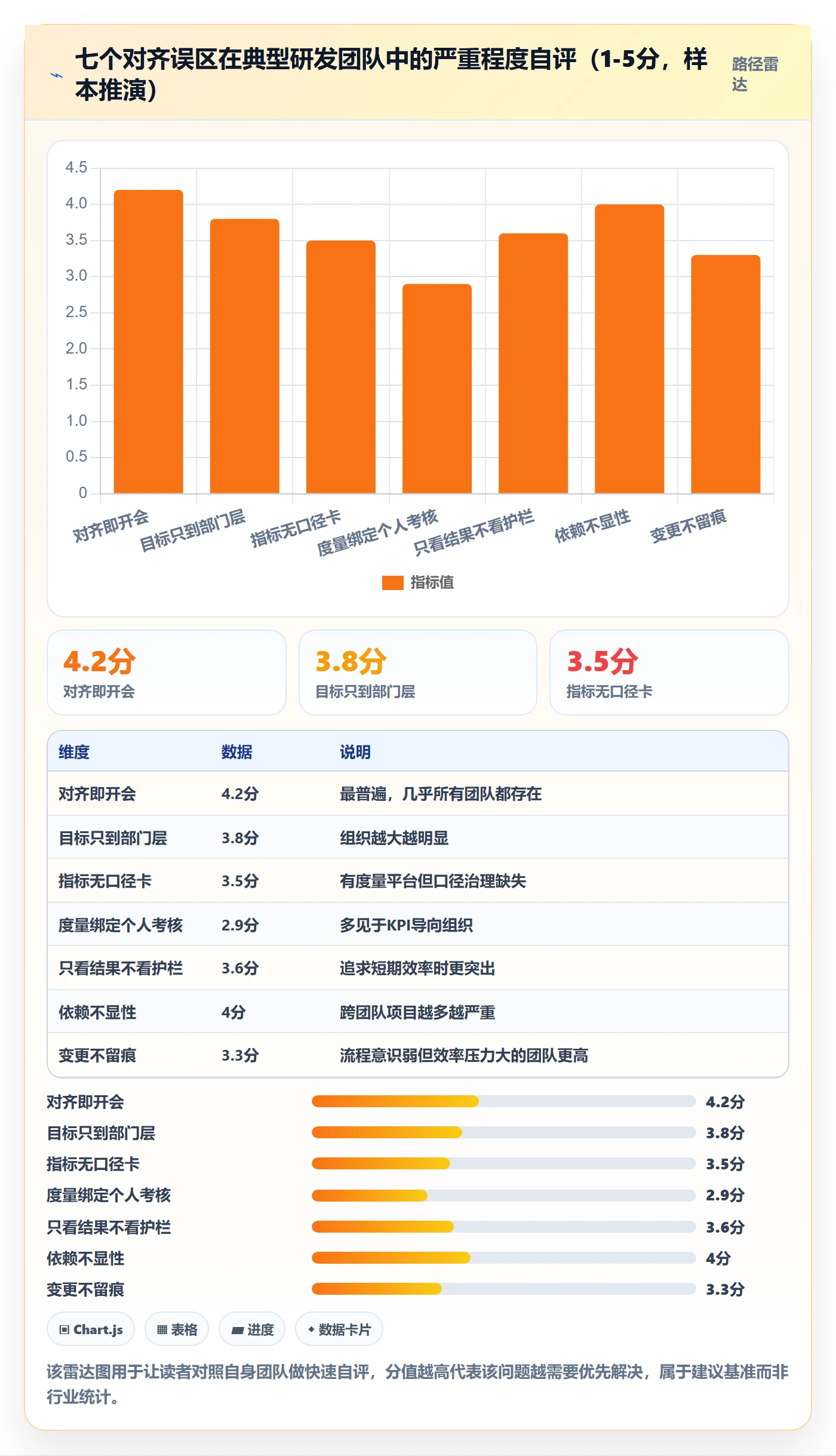
Task: Click table cell 有度量平台但口径治理缺失
Action: point(433,881)
